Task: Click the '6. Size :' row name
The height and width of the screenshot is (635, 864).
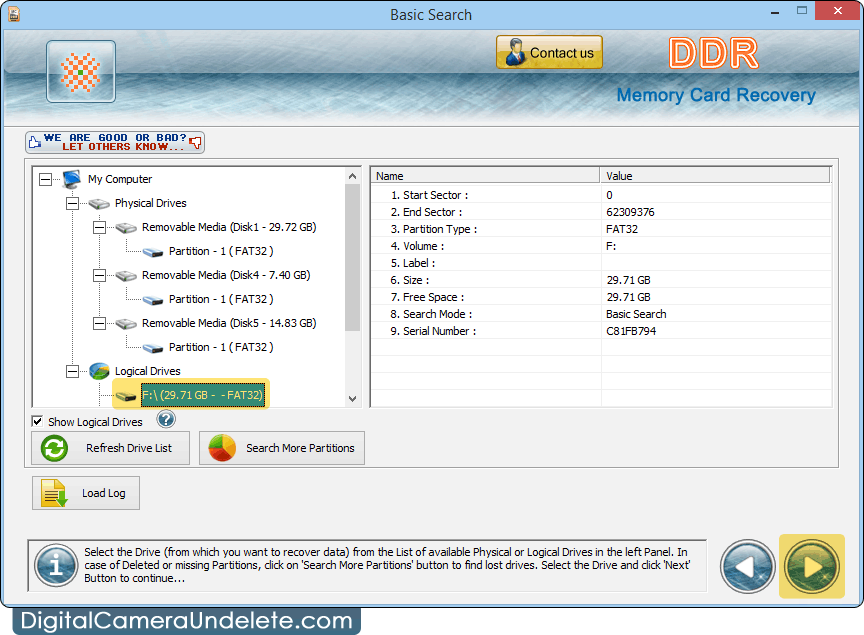Action: [409, 281]
